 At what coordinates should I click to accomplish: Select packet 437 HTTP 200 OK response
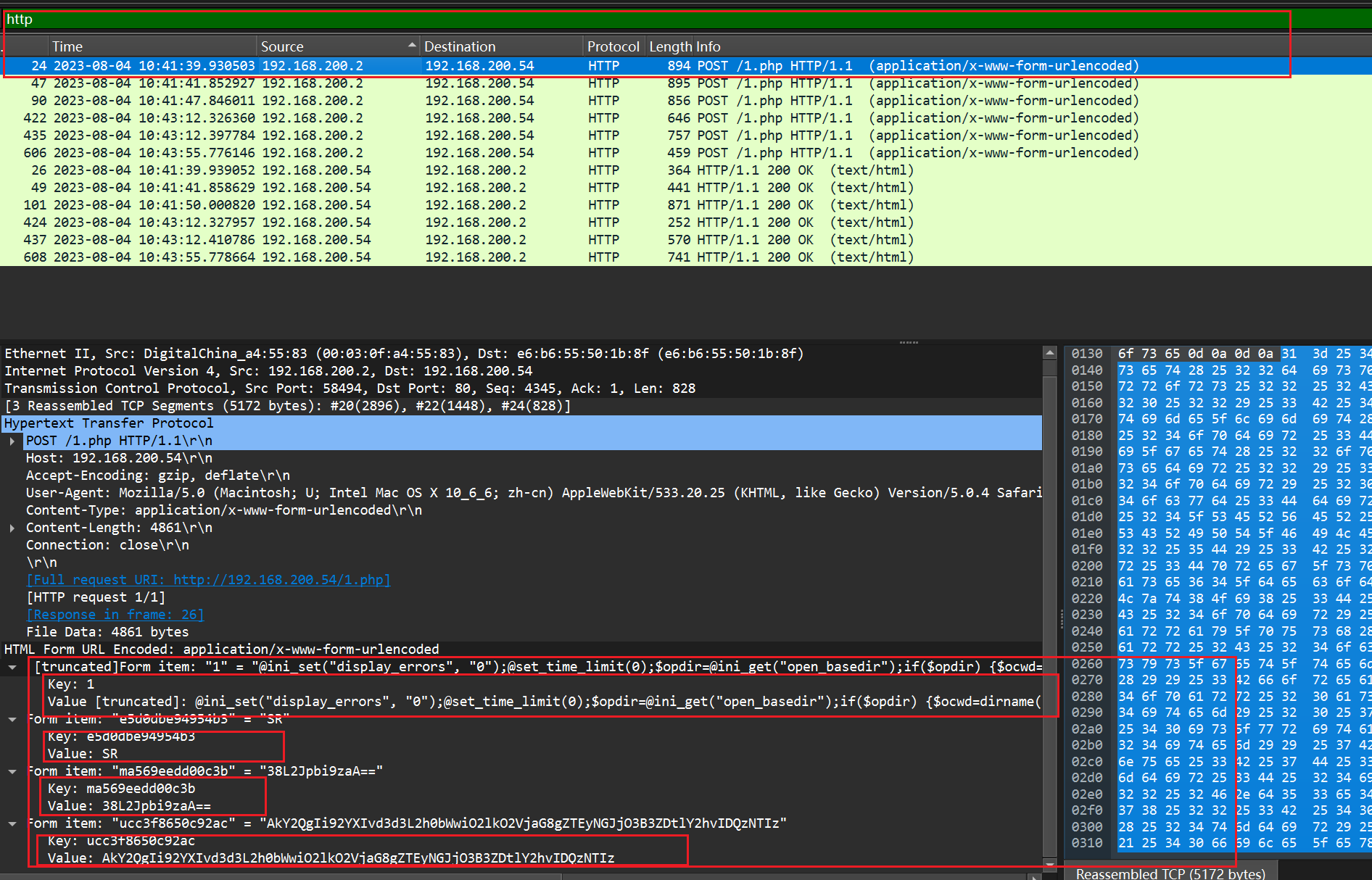pyautogui.click(x=686, y=240)
